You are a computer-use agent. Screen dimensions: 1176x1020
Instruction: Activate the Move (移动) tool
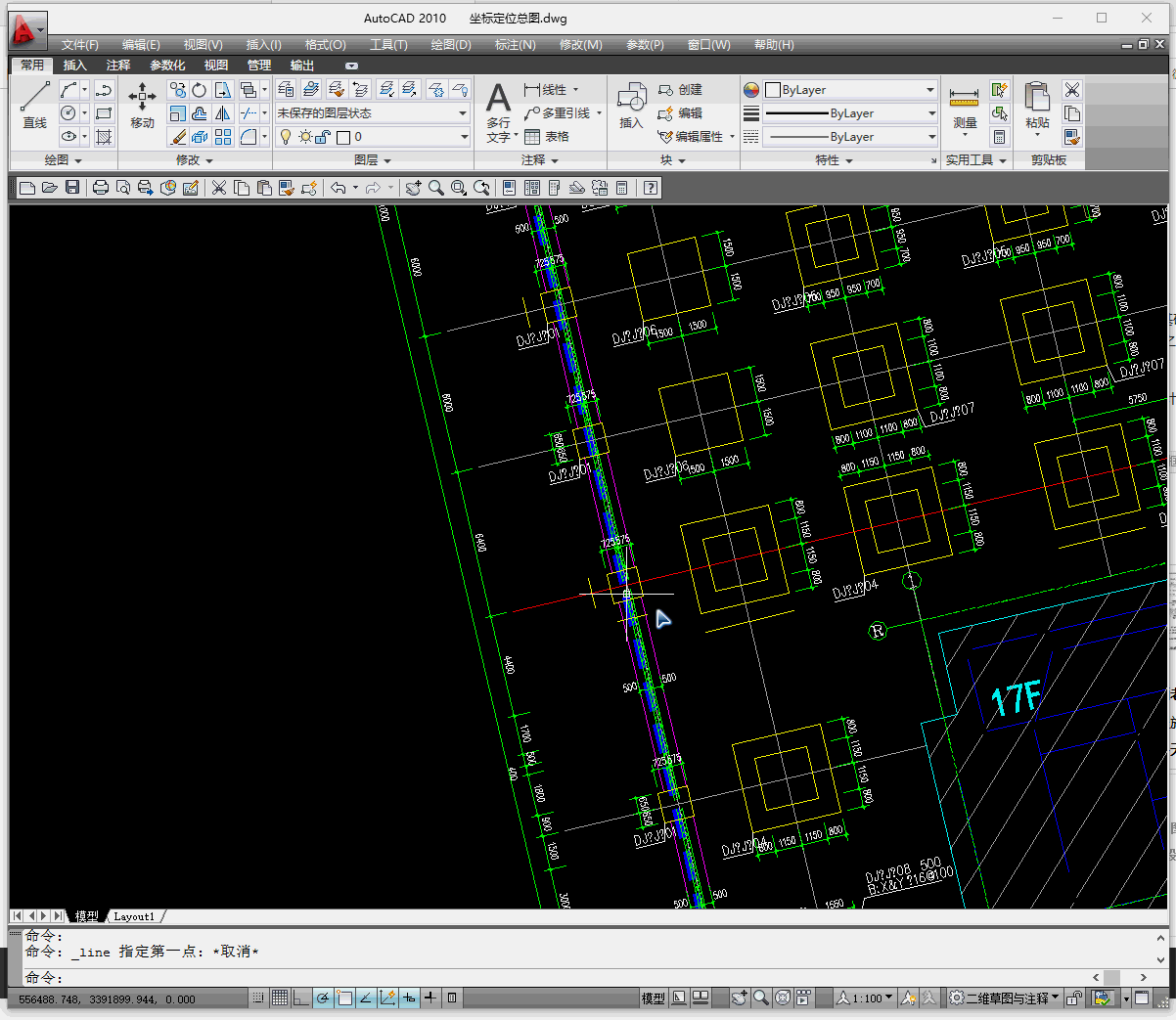tap(143, 105)
